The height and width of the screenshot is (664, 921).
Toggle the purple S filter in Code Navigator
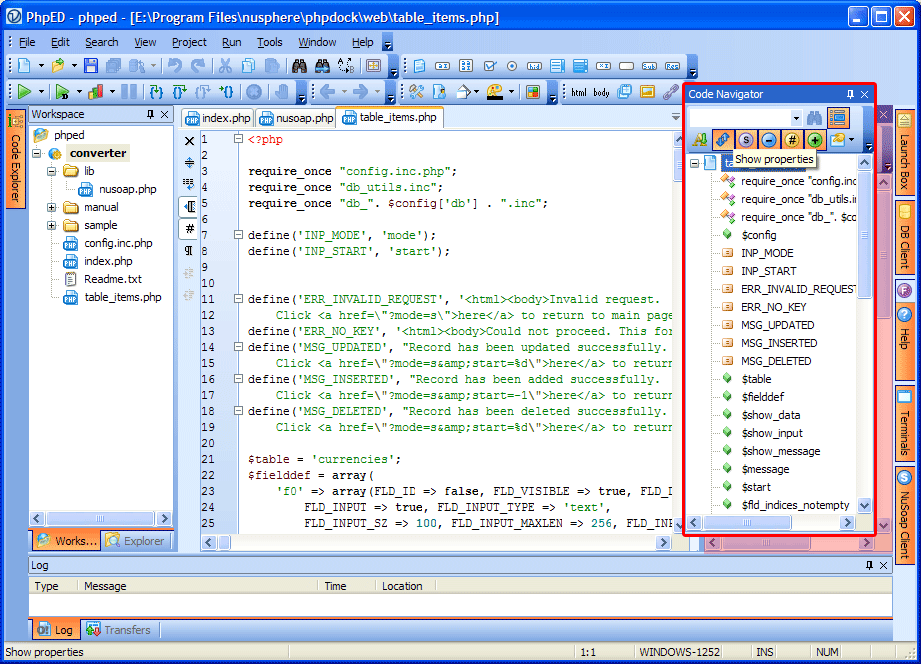745,140
